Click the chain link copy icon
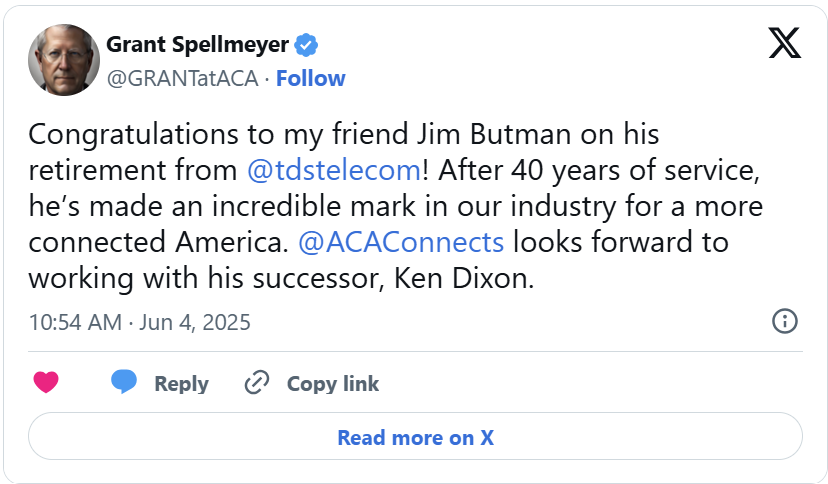This screenshot has height=484, width=828. click(258, 383)
